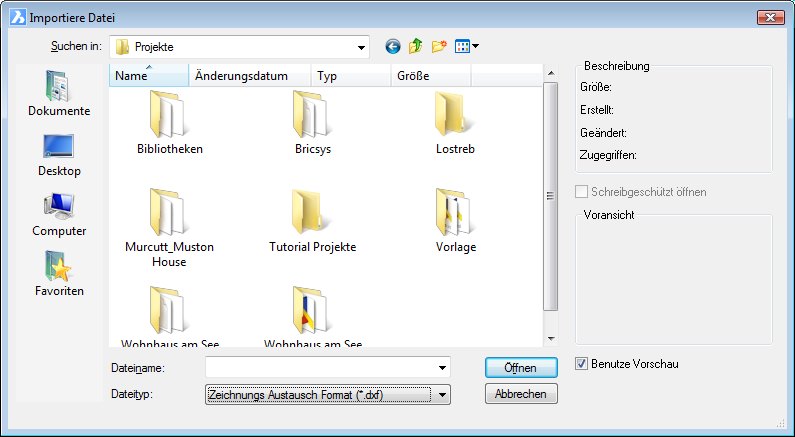Go to Computer in the sidebar

point(58,214)
